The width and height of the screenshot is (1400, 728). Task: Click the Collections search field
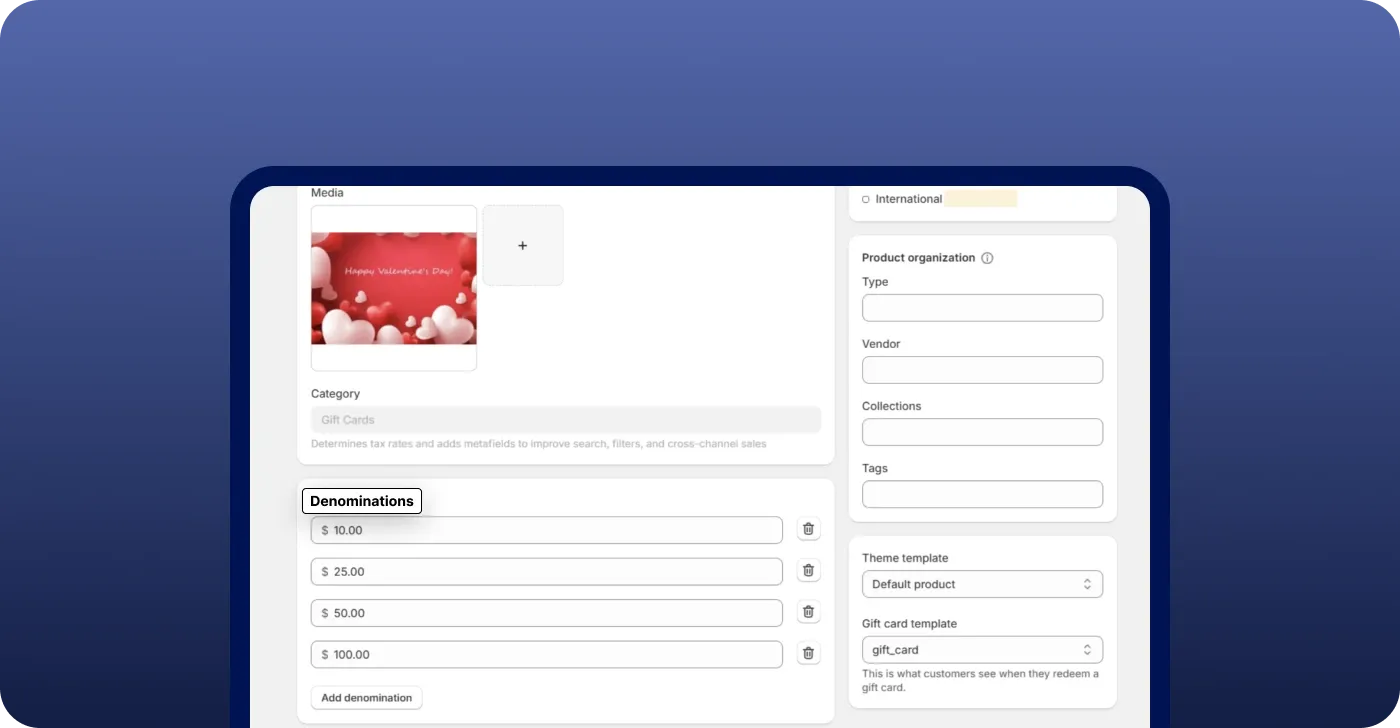[981, 432]
